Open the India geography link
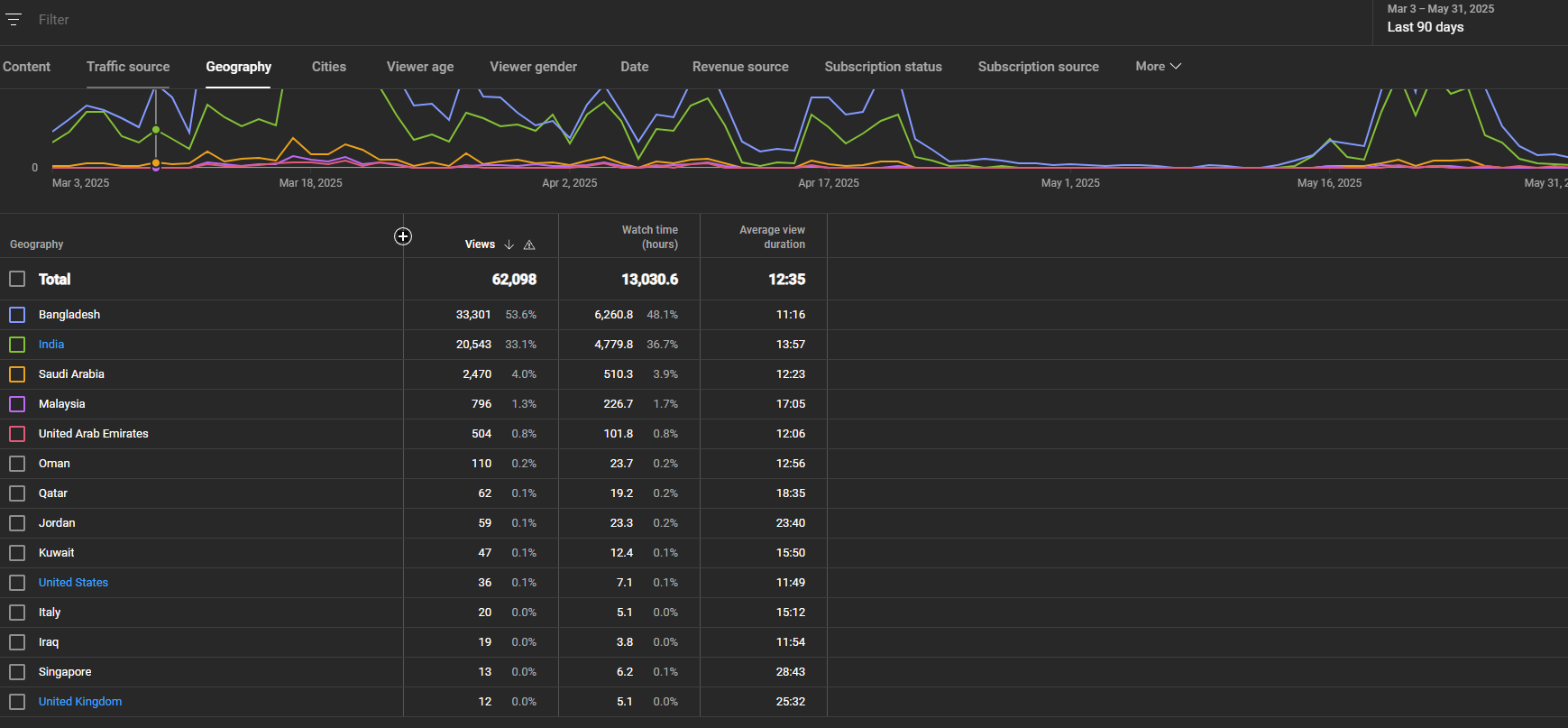This screenshot has width=1568, height=728. [x=51, y=345]
